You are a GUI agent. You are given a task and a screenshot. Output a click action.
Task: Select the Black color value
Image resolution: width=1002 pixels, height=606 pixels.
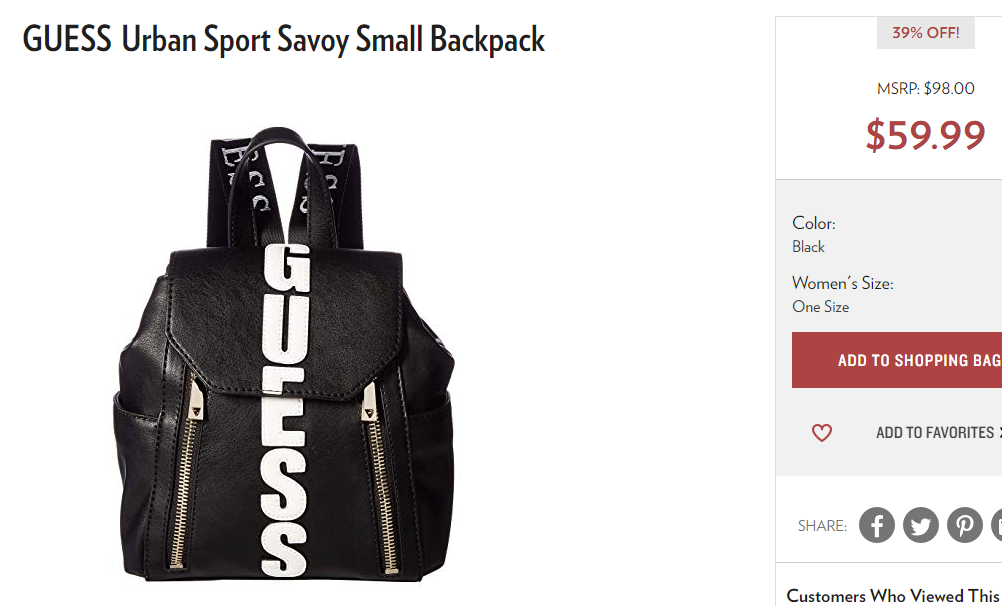click(808, 247)
